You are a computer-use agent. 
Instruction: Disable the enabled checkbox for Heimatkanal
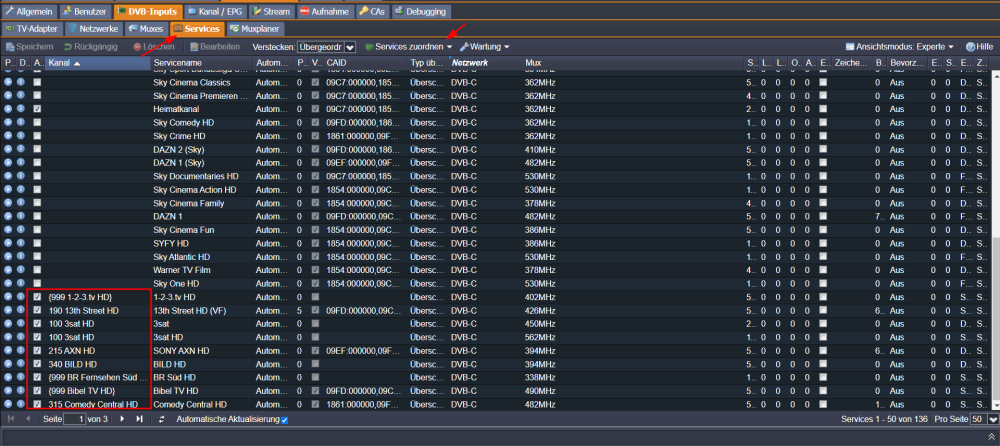point(38,109)
